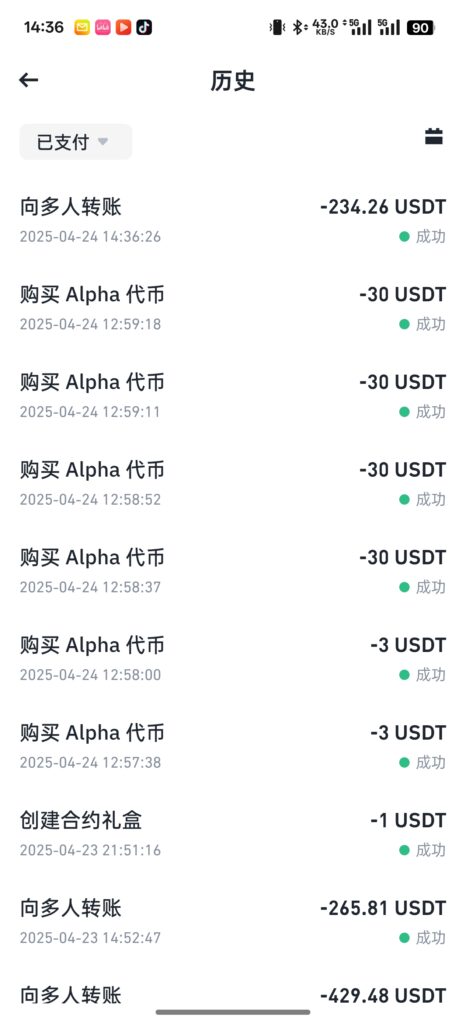View the 向多人转账 -265.81 USDT record

(233, 921)
